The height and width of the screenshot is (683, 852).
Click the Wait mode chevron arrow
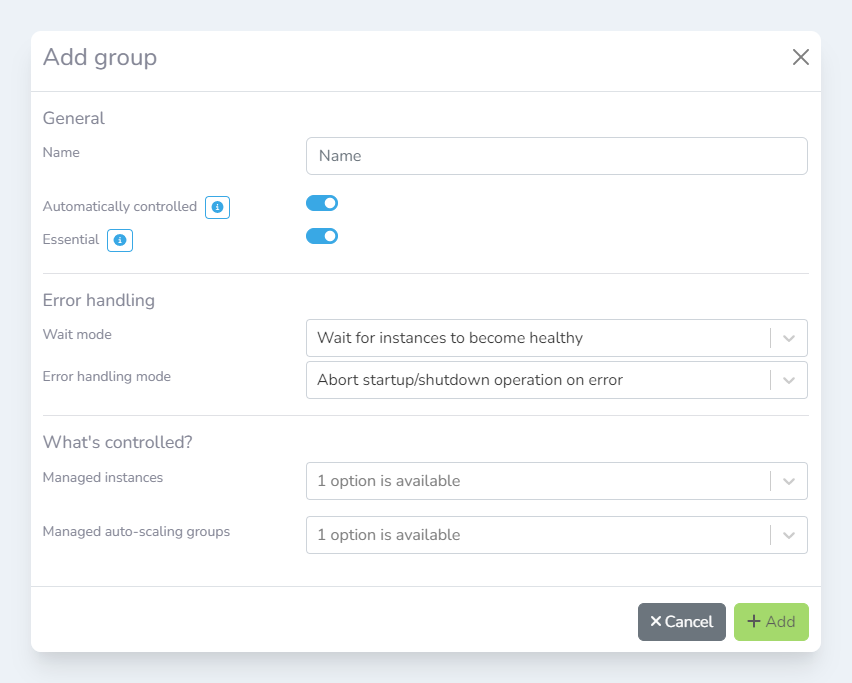(789, 338)
